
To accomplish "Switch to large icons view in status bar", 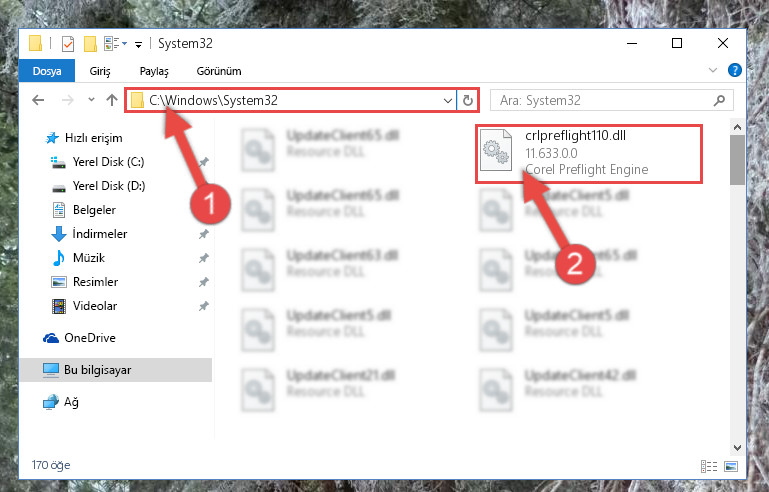I will point(731,466).
